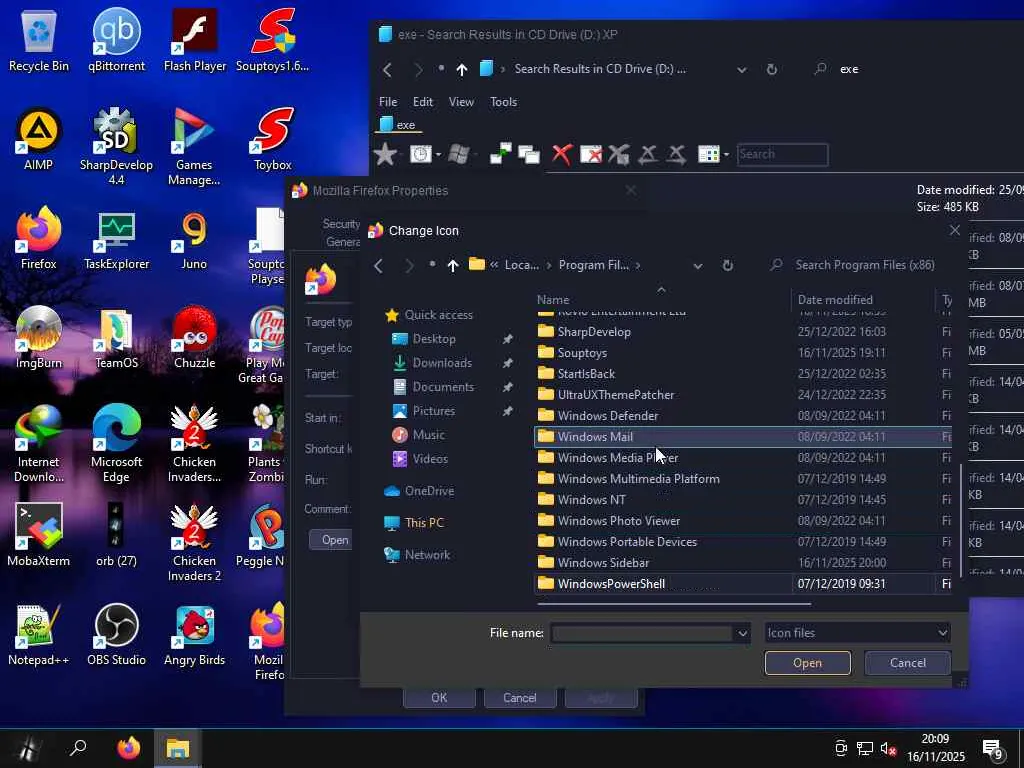1024x768 pixels.
Task: Click OK in Mozilla Firefox Properties
Action: pos(439,698)
